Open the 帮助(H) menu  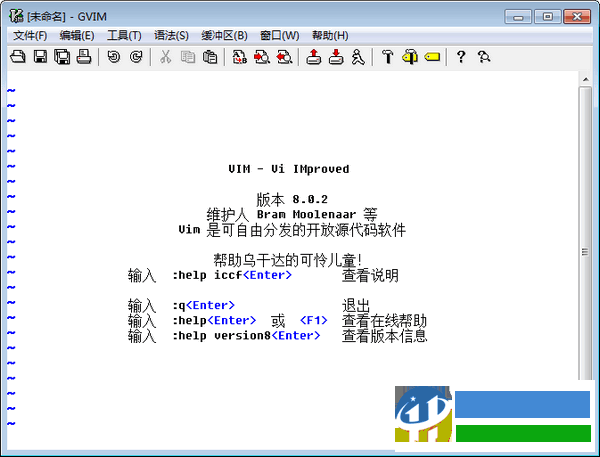click(x=330, y=36)
